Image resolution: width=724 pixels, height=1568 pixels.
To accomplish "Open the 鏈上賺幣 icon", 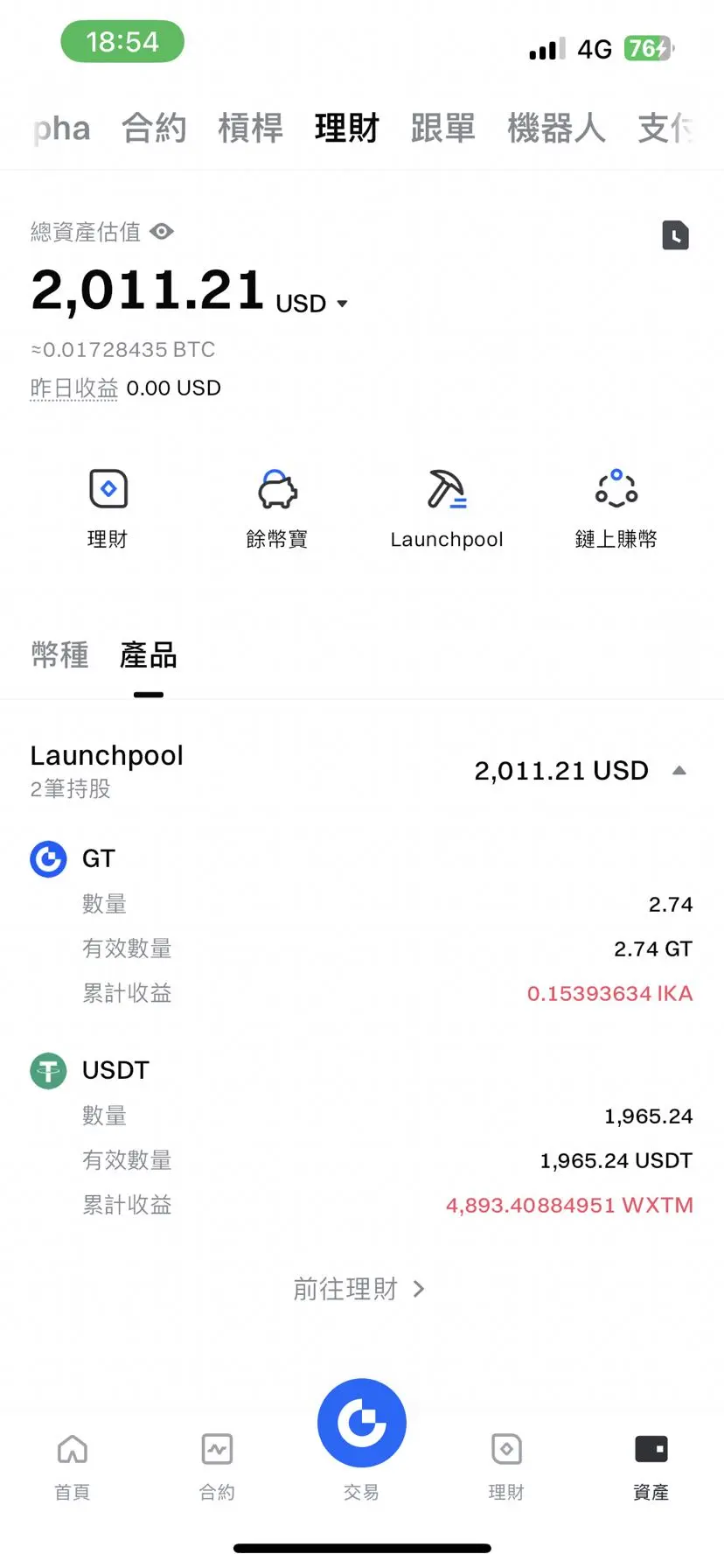I will point(616,488).
